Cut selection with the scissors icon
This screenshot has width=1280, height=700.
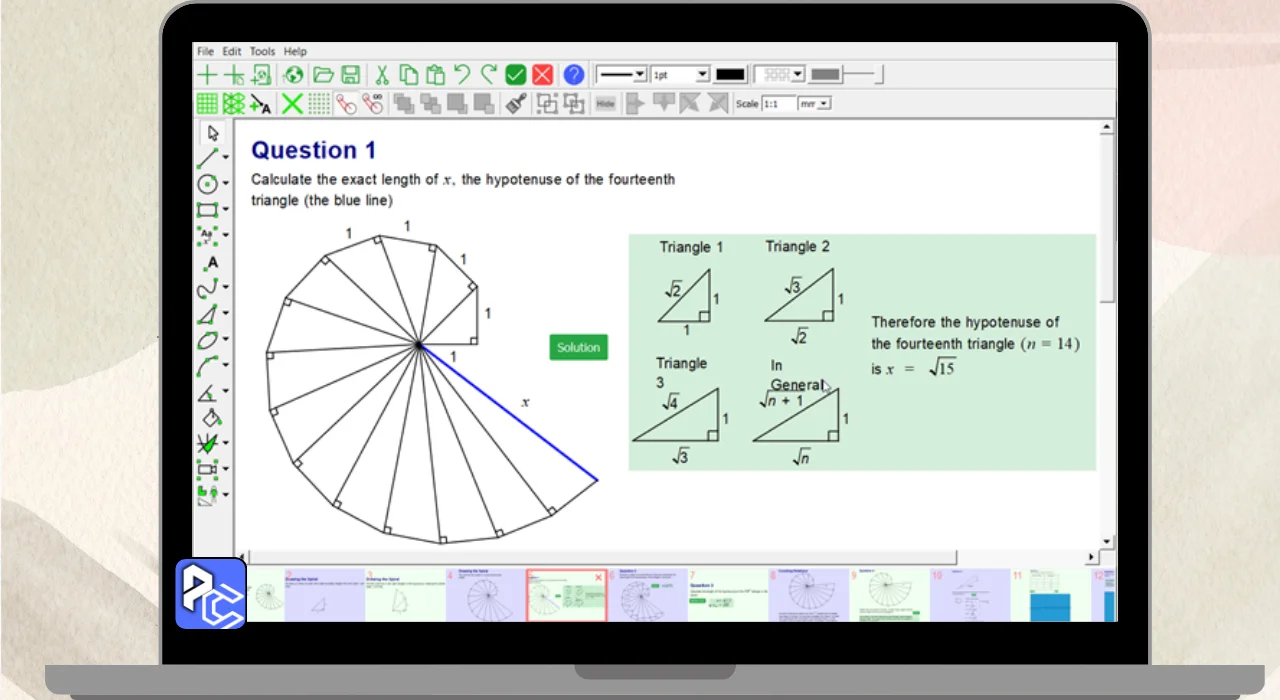point(382,74)
